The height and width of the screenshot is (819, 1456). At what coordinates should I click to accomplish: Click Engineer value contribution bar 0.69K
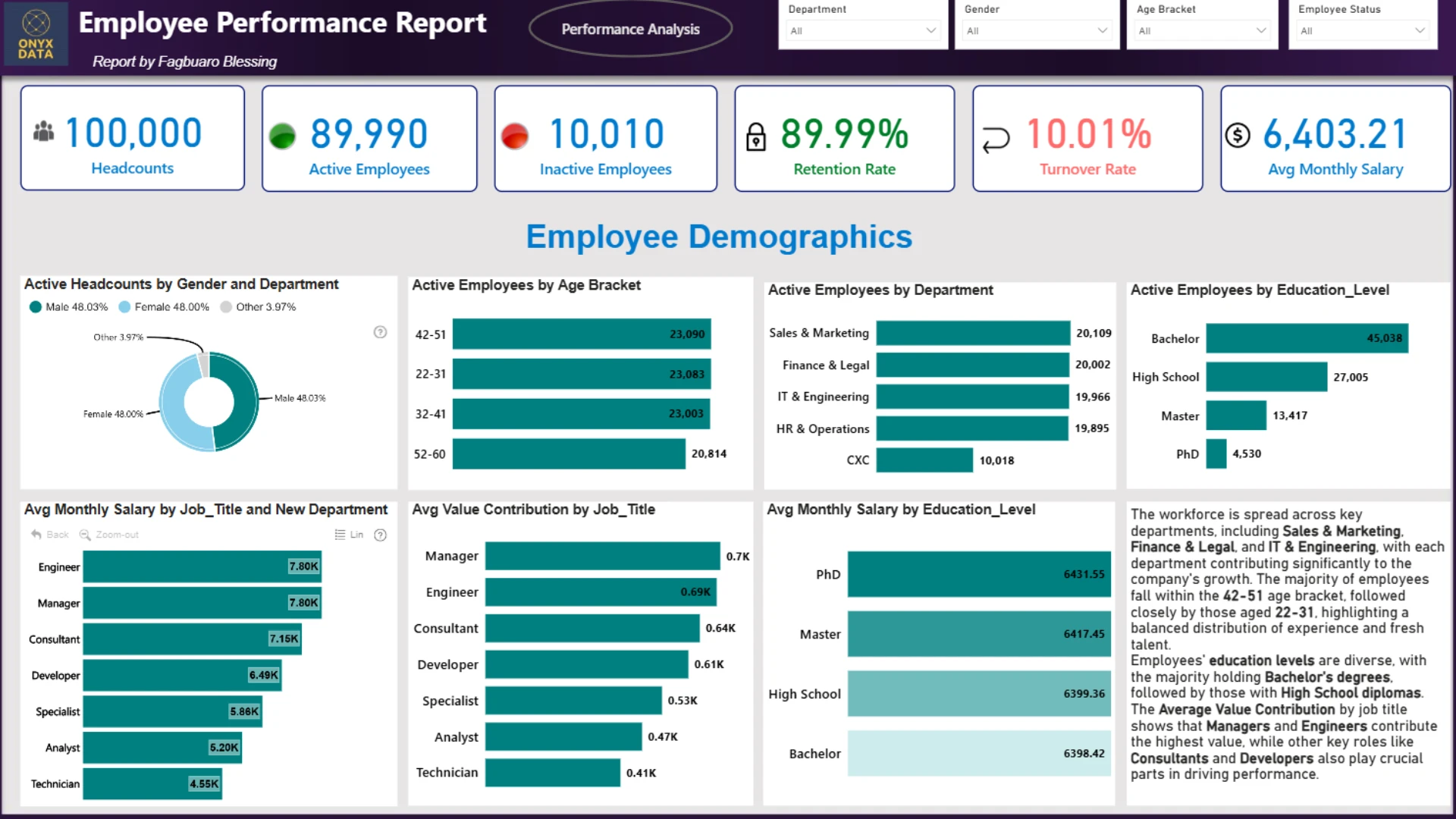click(x=601, y=592)
